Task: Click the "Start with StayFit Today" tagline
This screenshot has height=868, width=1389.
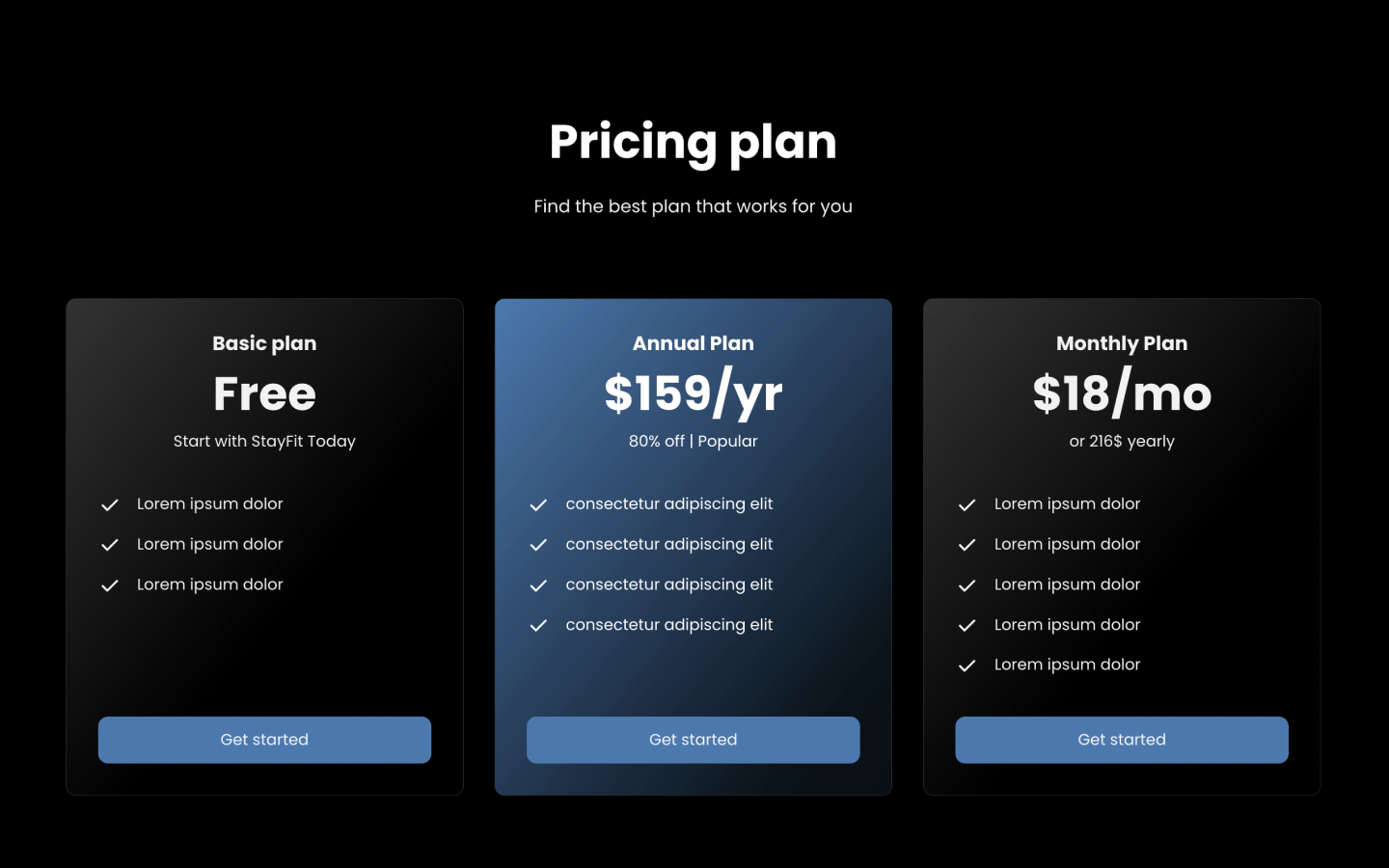Action: (x=264, y=441)
